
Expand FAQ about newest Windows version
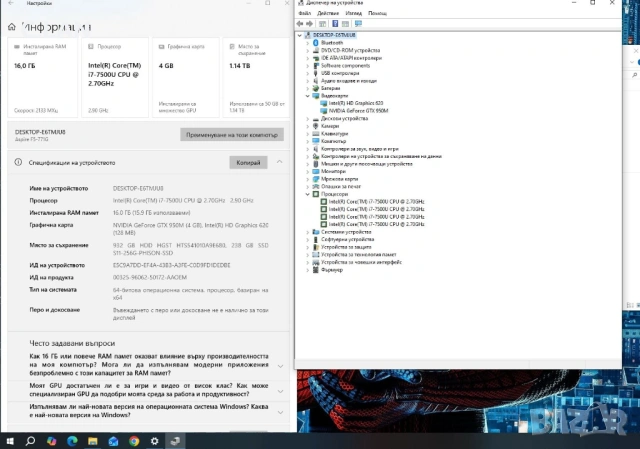coord(280,412)
